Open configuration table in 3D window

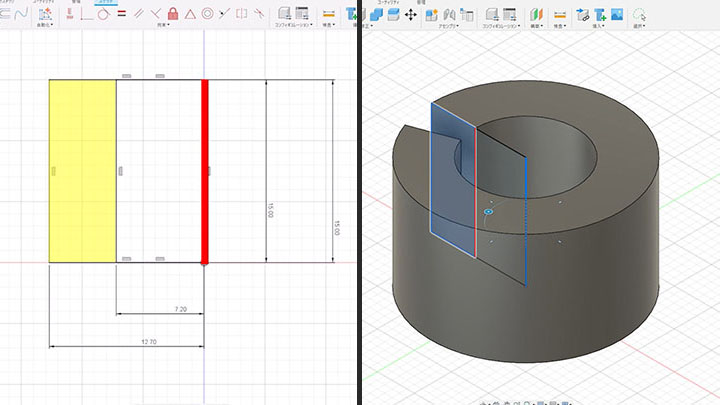pyautogui.click(x=510, y=15)
